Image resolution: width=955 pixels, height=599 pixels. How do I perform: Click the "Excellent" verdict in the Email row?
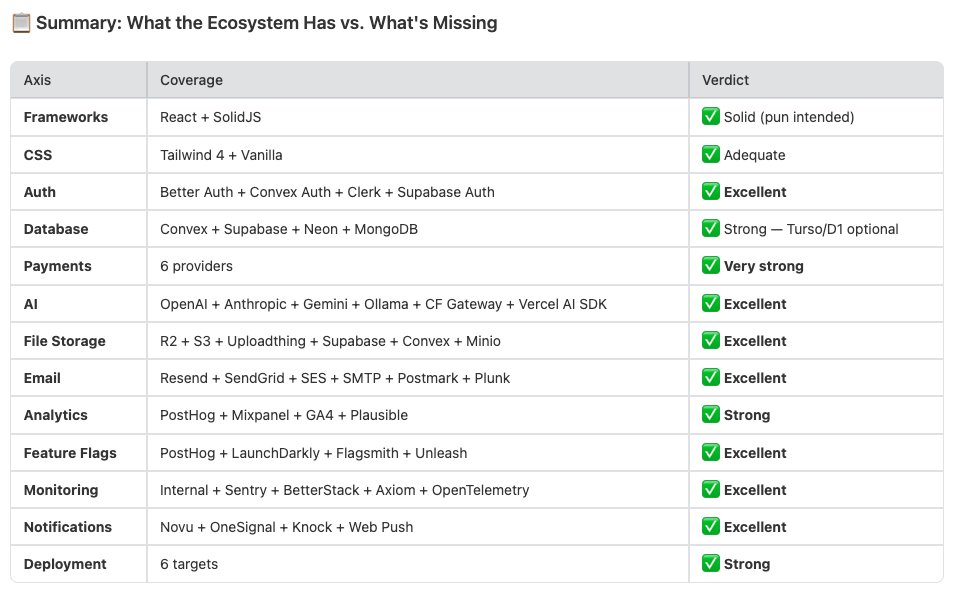coord(755,378)
